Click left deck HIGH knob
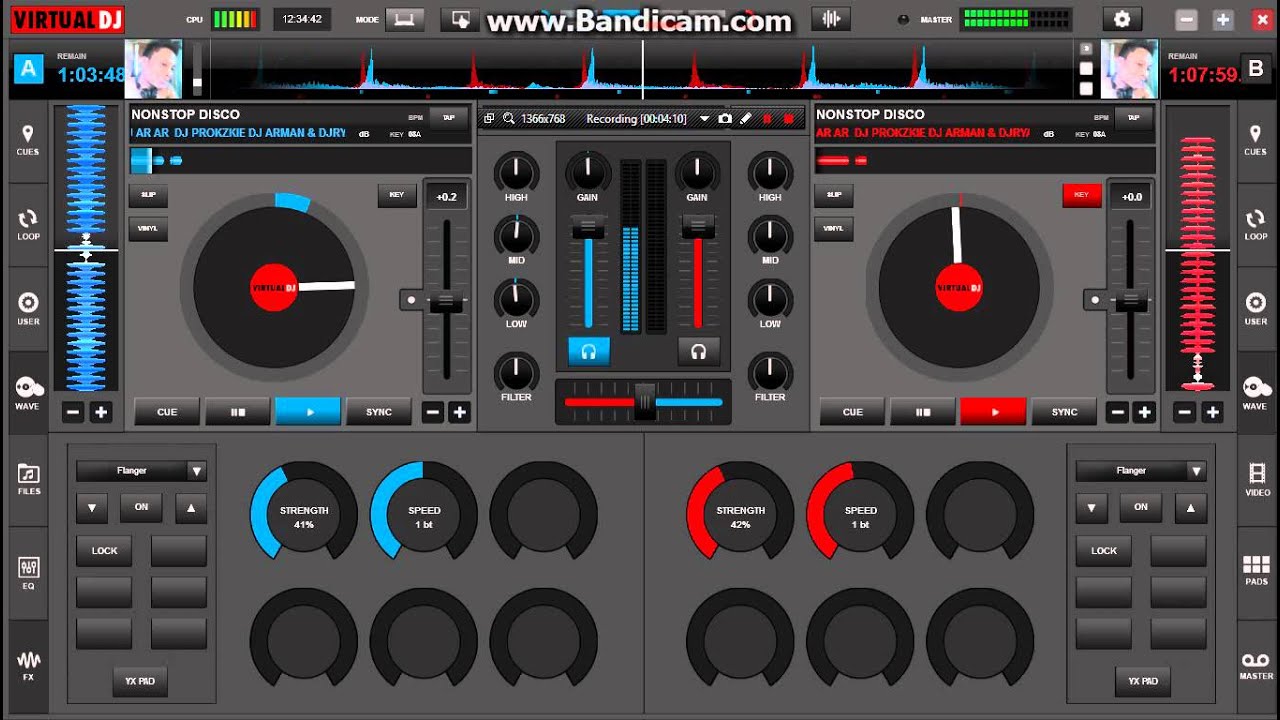Image resolution: width=1280 pixels, height=720 pixels. pyautogui.click(x=516, y=172)
